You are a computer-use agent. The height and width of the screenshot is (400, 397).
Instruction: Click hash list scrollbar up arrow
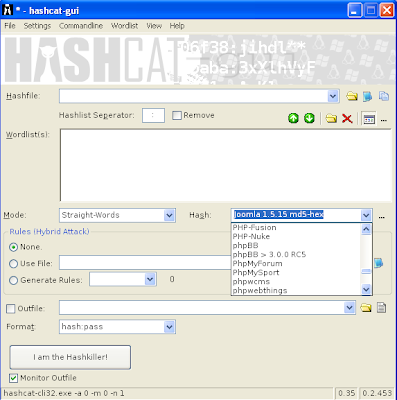pyautogui.click(x=366, y=229)
